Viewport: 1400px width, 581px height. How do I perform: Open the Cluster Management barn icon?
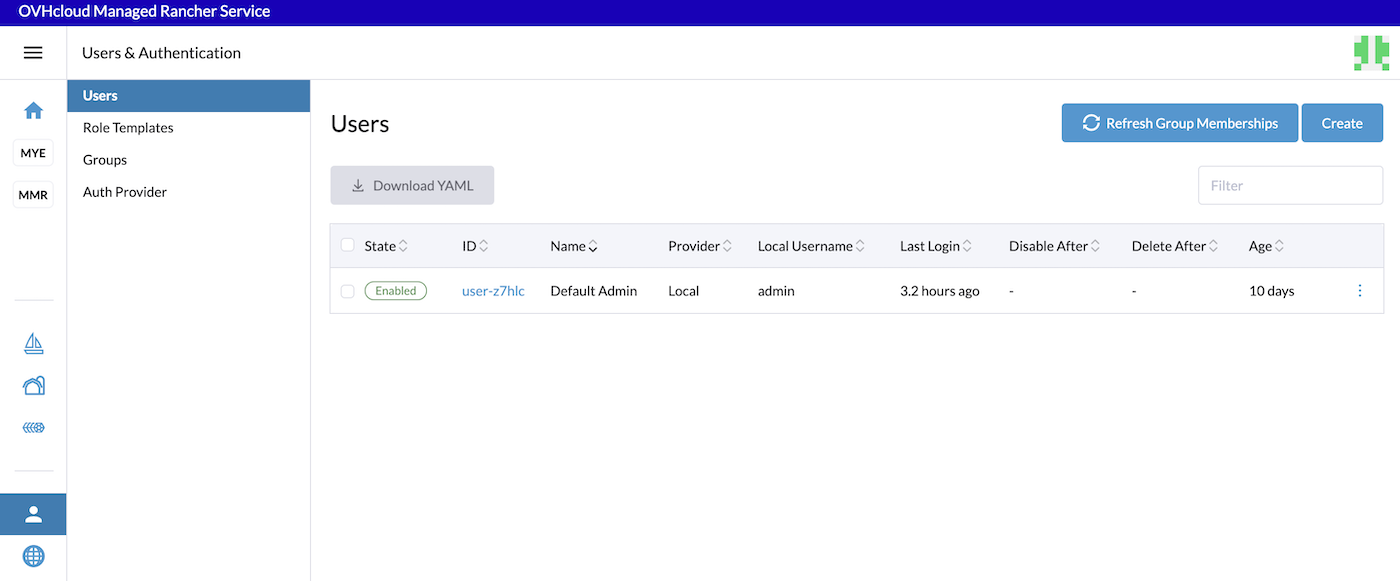click(33, 386)
